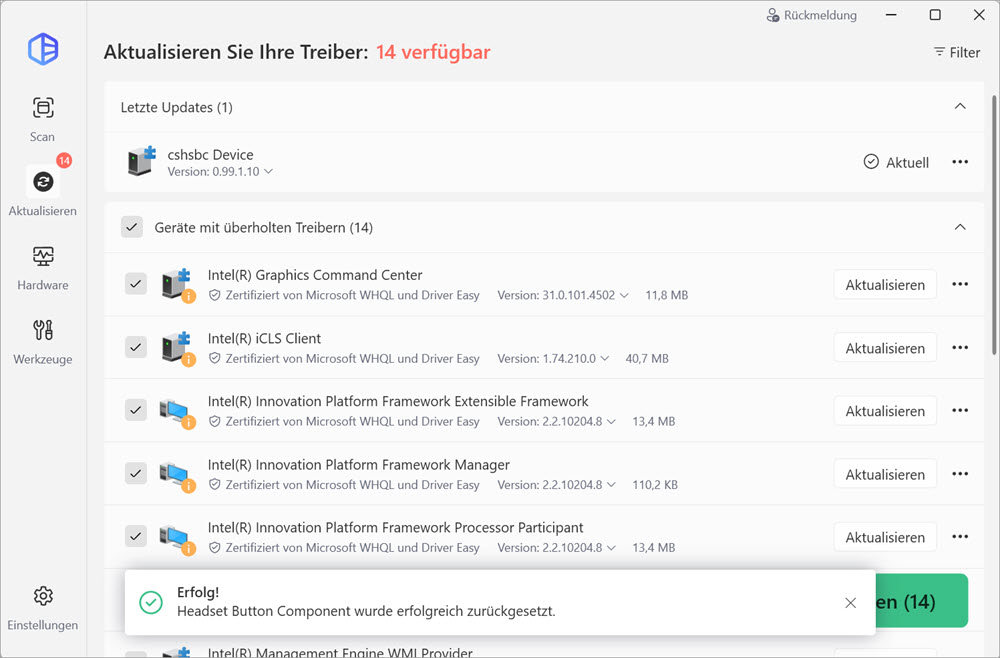This screenshot has height=658, width=1000.
Task: Uncheck Innovation Platform Framework Processor Participant checkbox
Action: click(x=136, y=536)
